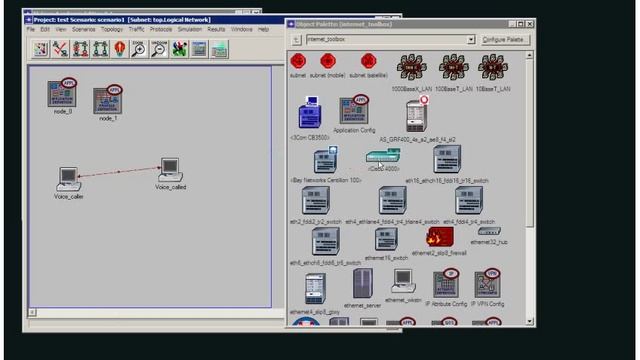Pick the ethernet32_hub palette icon
This screenshot has height=360, width=640.
click(x=489, y=231)
